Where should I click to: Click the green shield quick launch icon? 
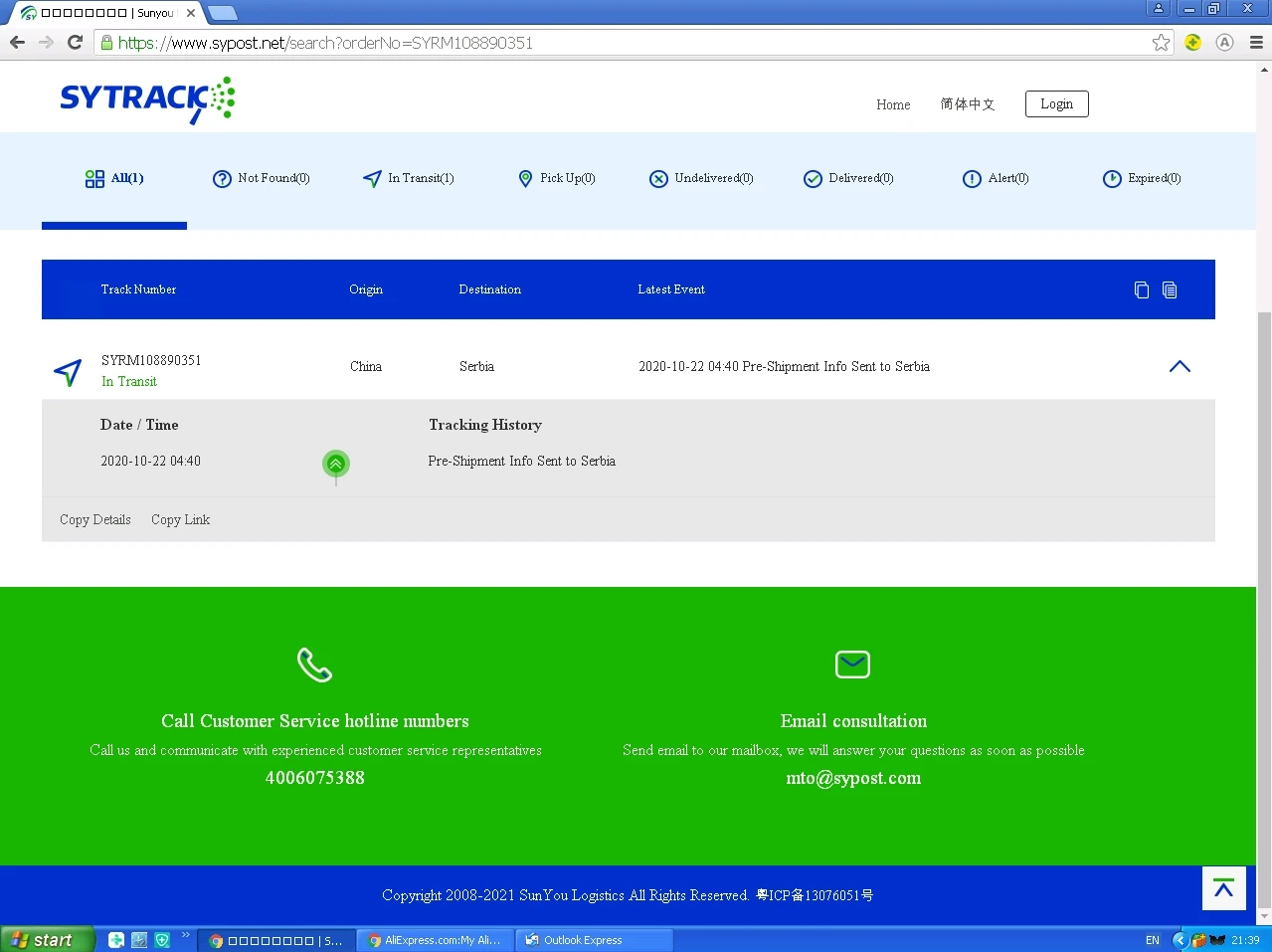click(x=162, y=940)
